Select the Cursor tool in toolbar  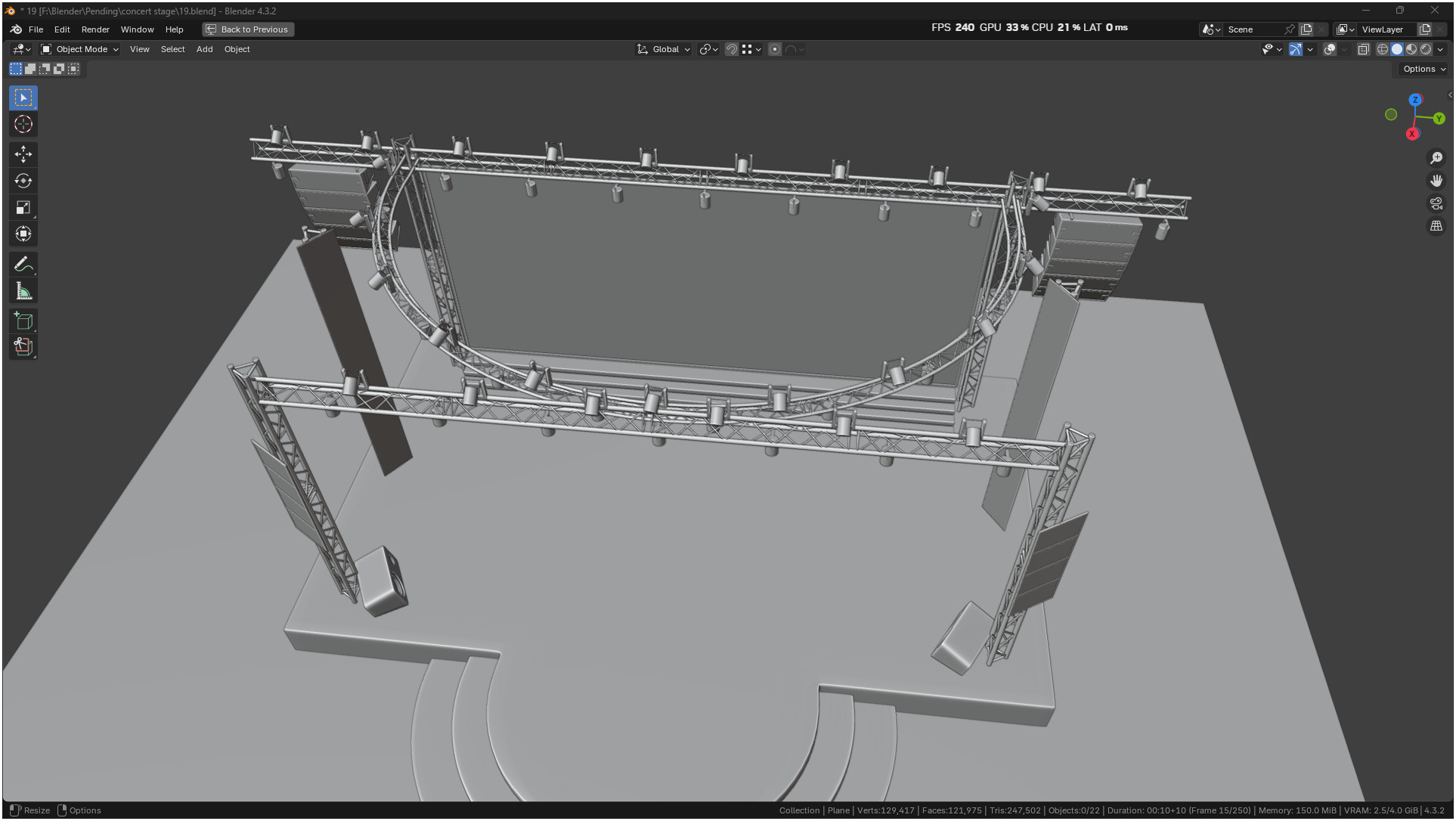click(23, 125)
